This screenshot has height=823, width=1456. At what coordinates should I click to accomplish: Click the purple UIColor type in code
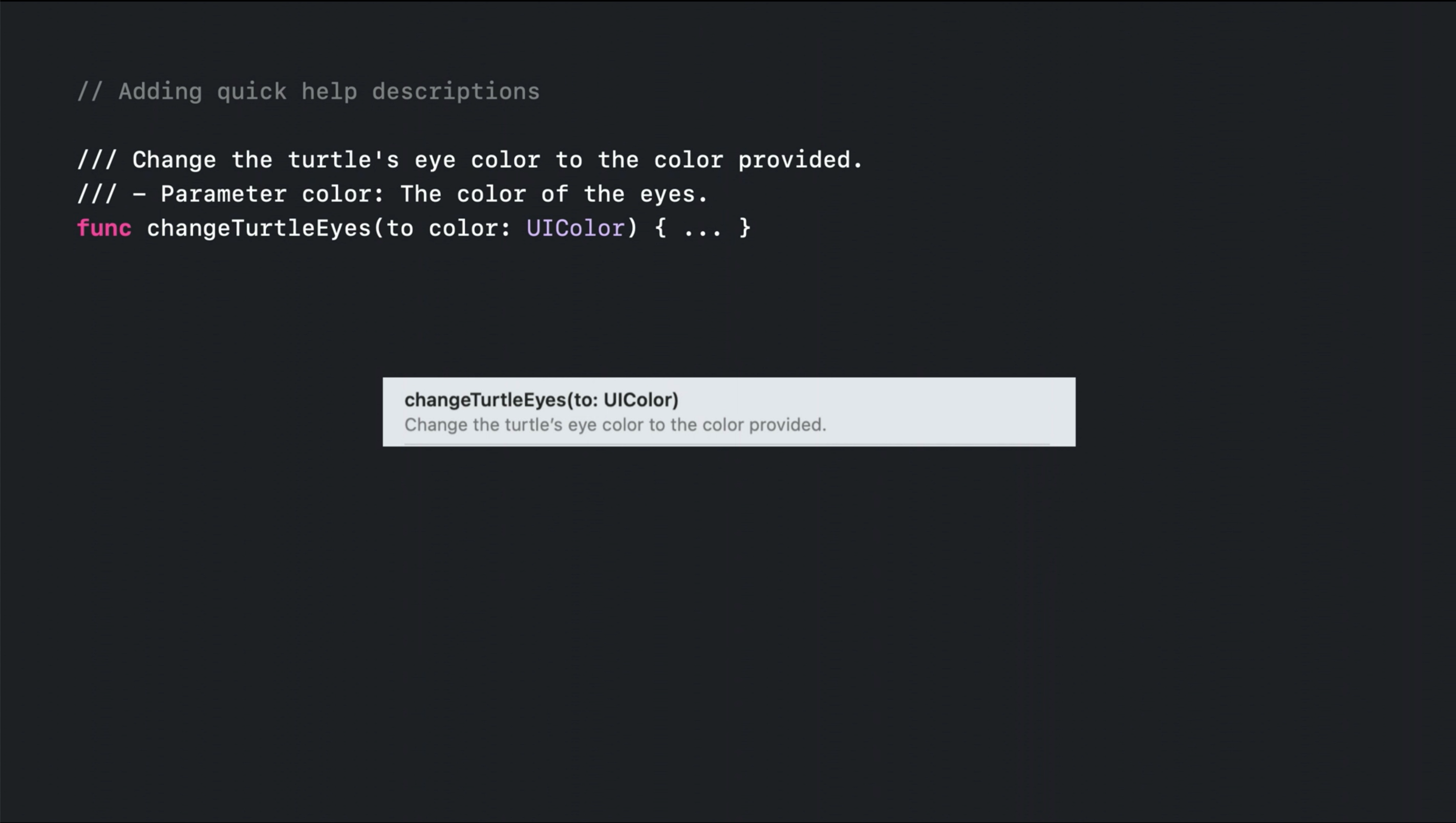575,228
